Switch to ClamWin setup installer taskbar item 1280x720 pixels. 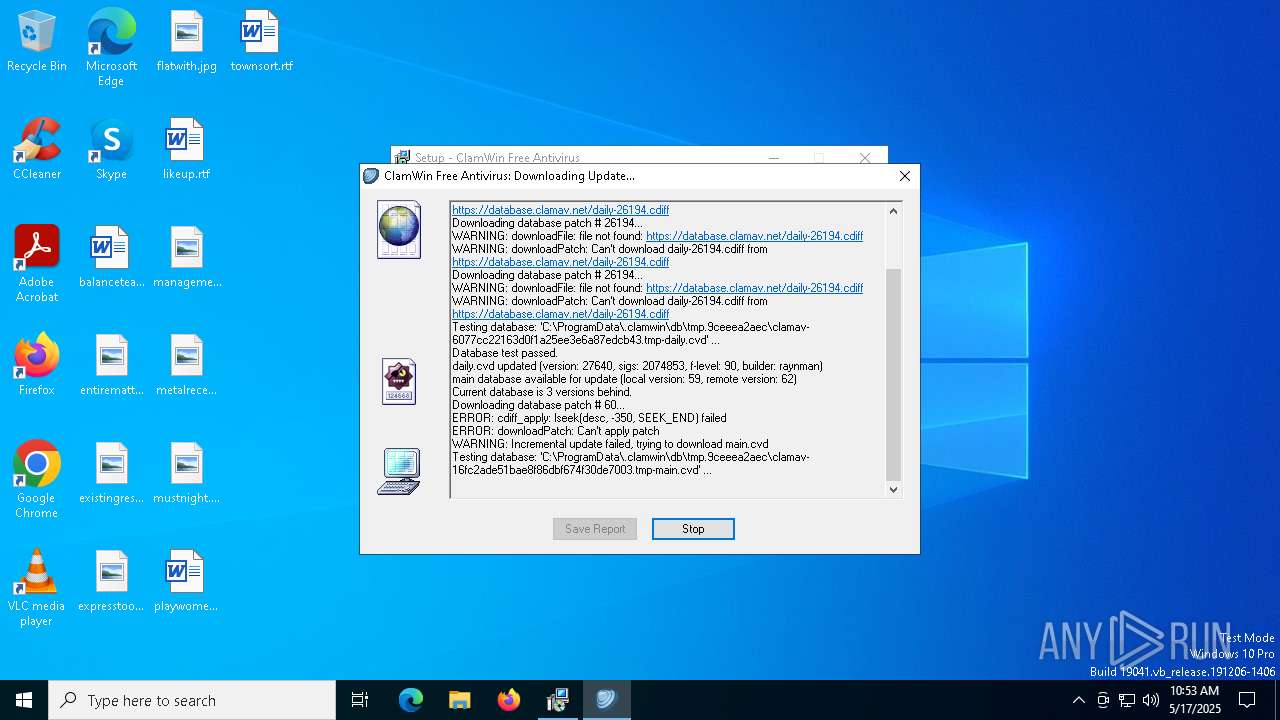point(557,700)
